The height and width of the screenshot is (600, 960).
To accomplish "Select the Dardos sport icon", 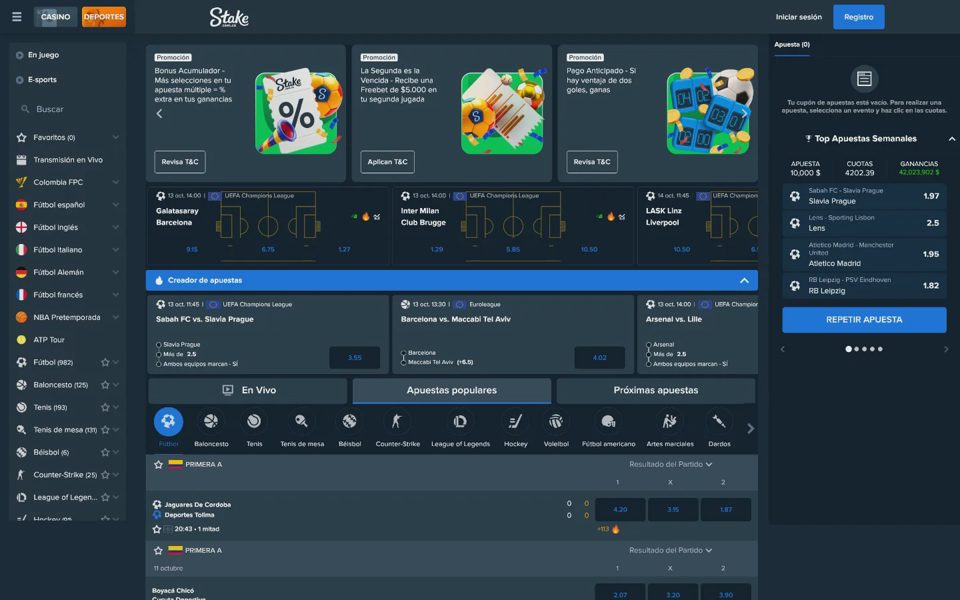I will (719, 421).
